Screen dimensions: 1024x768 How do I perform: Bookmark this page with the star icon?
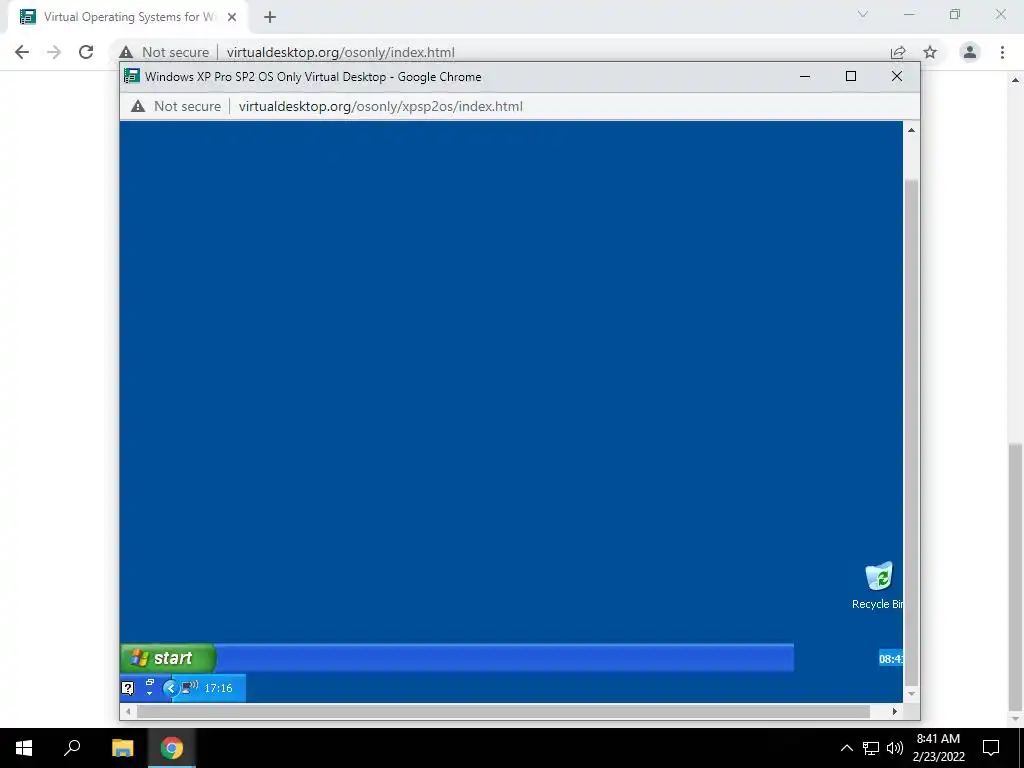(930, 52)
